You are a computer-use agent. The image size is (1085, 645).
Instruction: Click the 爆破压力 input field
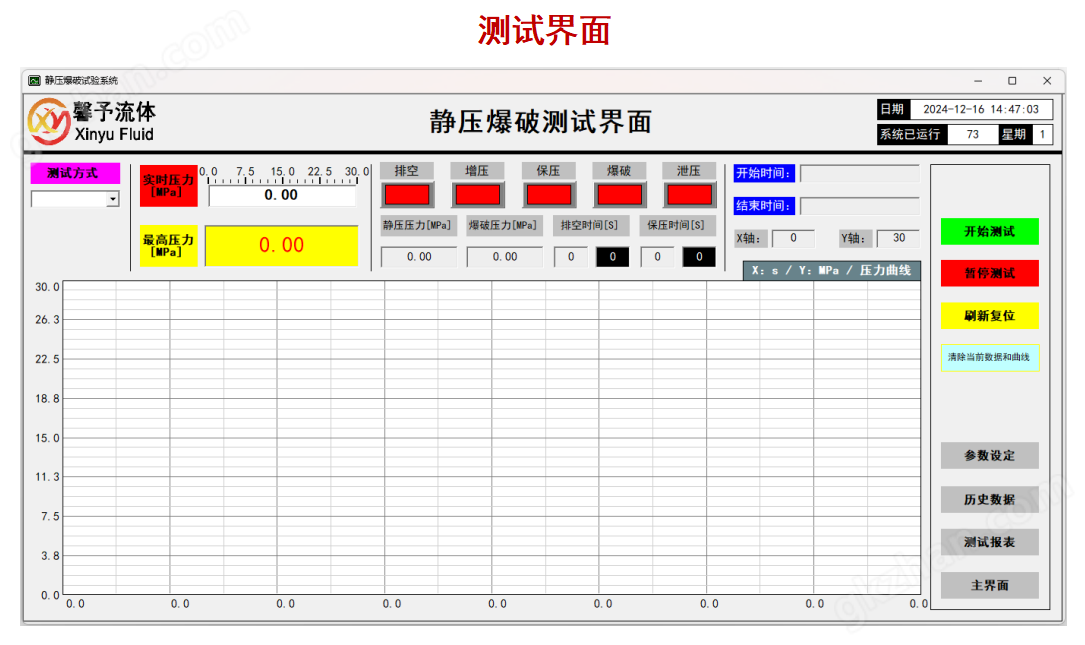(504, 257)
